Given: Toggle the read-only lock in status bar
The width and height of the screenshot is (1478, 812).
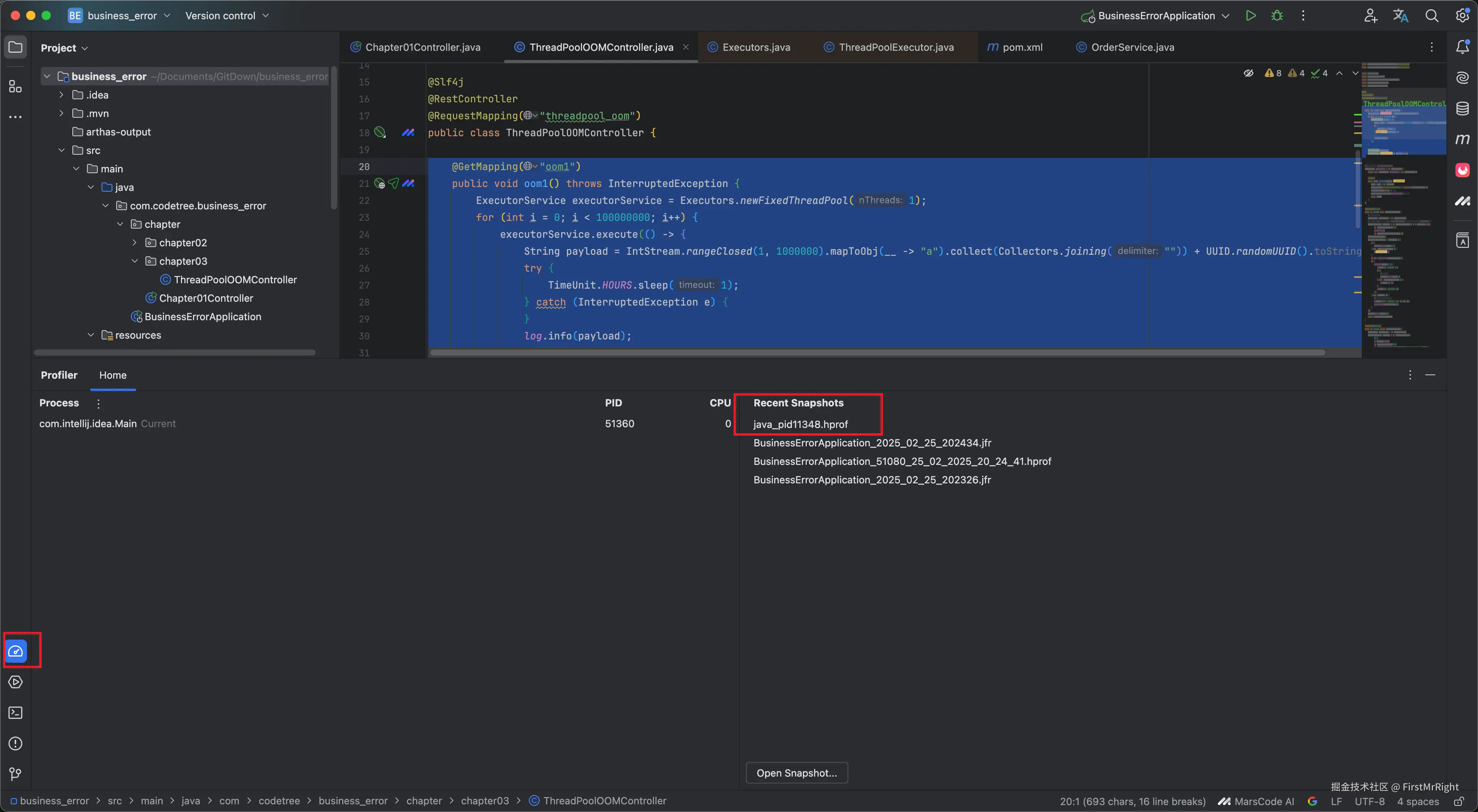Looking at the screenshot, I should pos(1460,801).
